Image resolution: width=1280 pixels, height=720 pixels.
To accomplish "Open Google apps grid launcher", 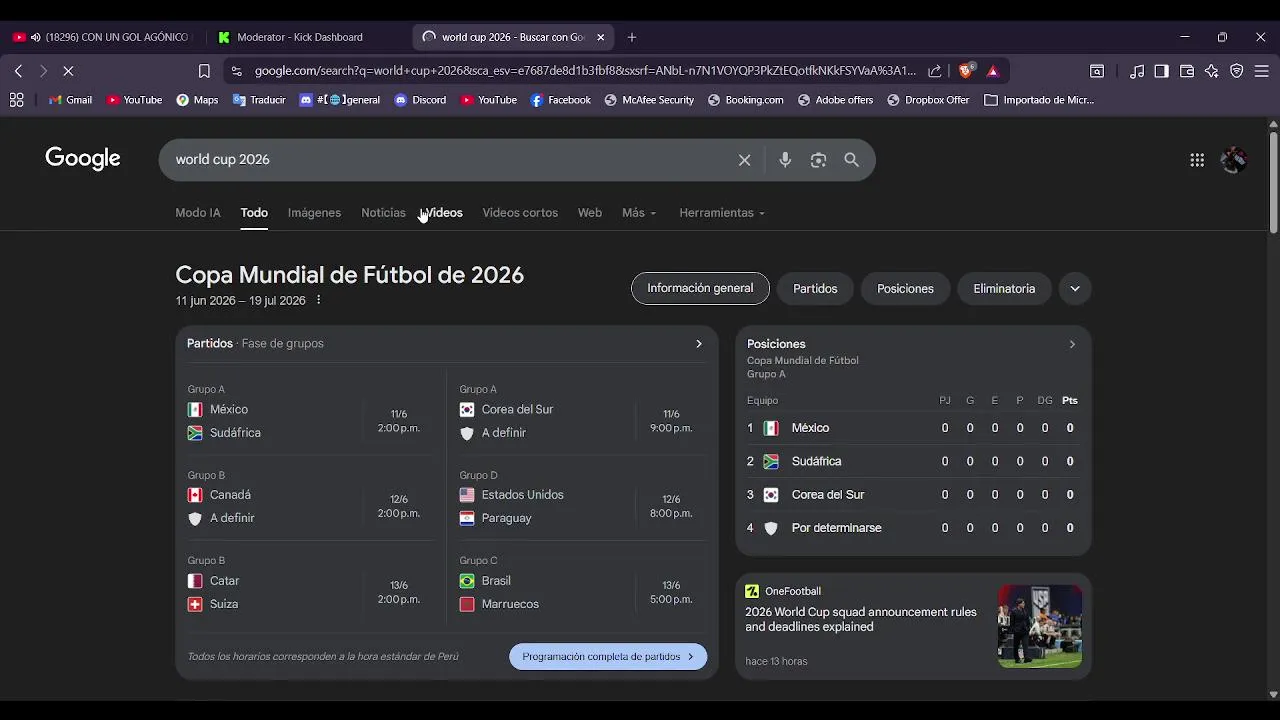I will pyautogui.click(x=1197, y=160).
